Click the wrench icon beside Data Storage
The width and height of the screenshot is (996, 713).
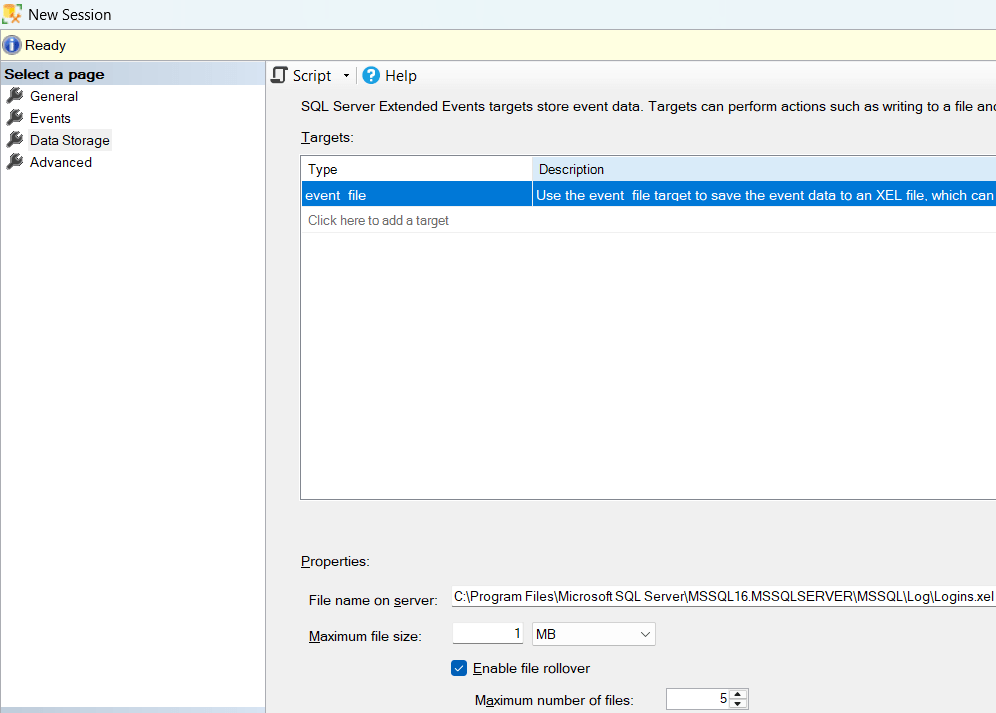click(15, 140)
